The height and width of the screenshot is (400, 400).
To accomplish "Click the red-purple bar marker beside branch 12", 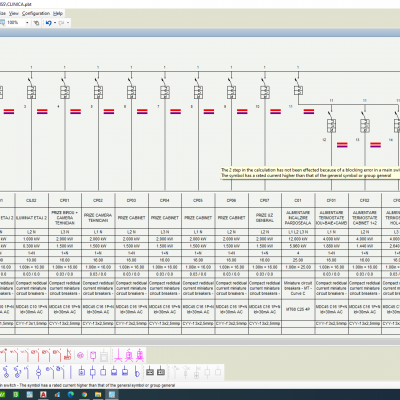I will click(342, 145).
